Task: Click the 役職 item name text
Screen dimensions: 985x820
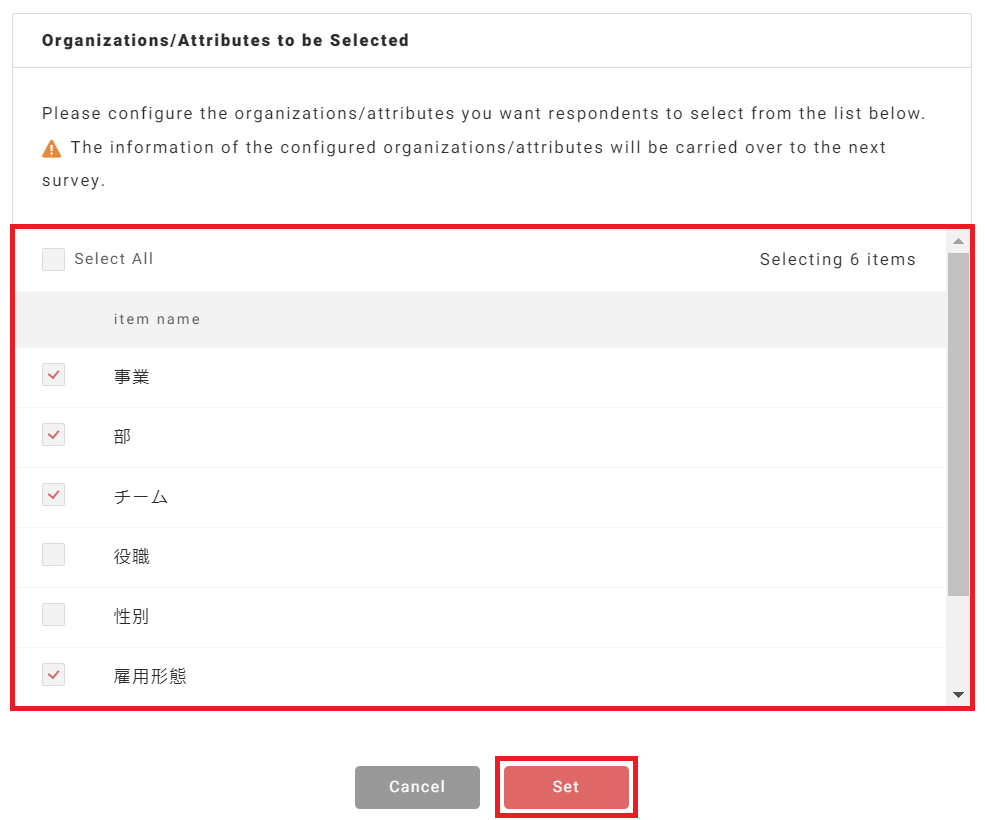Action: pos(132,557)
